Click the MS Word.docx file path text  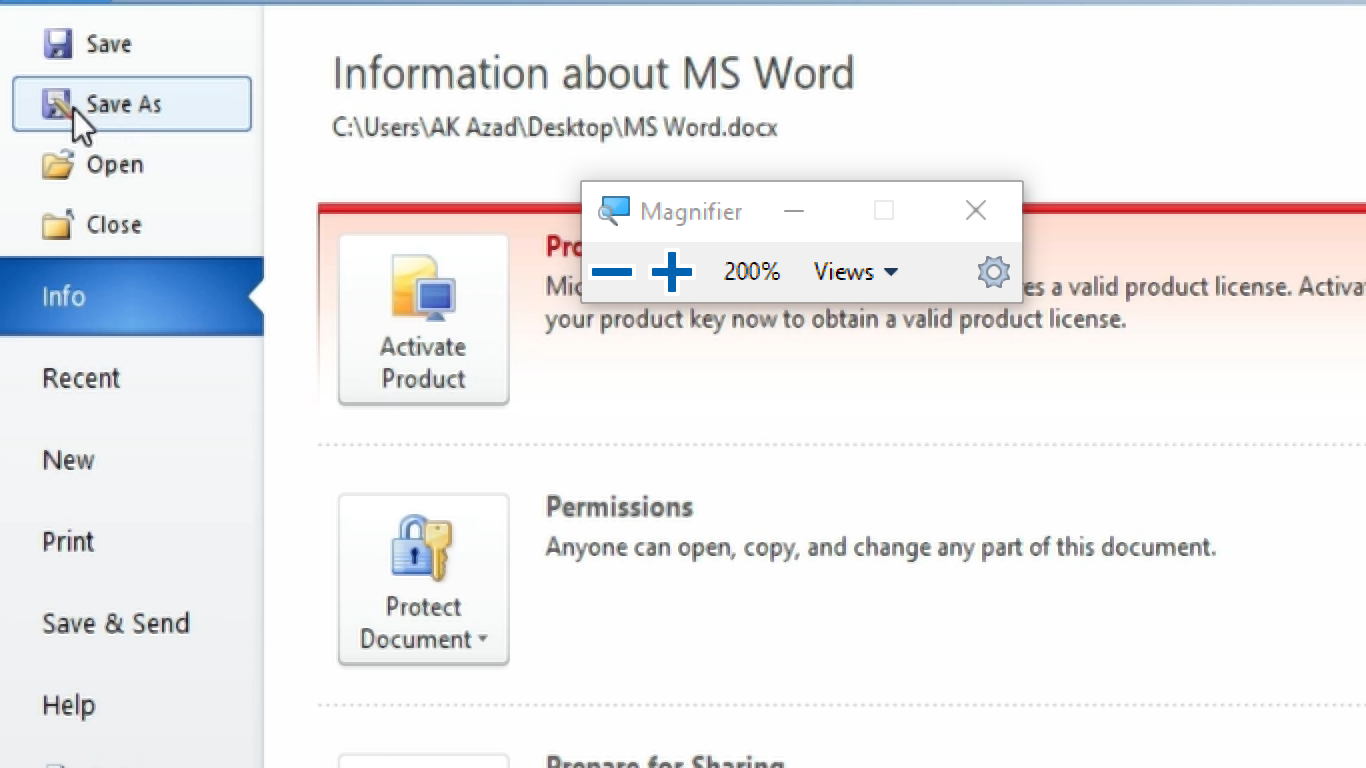pyautogui.click(x=555, y=128)
